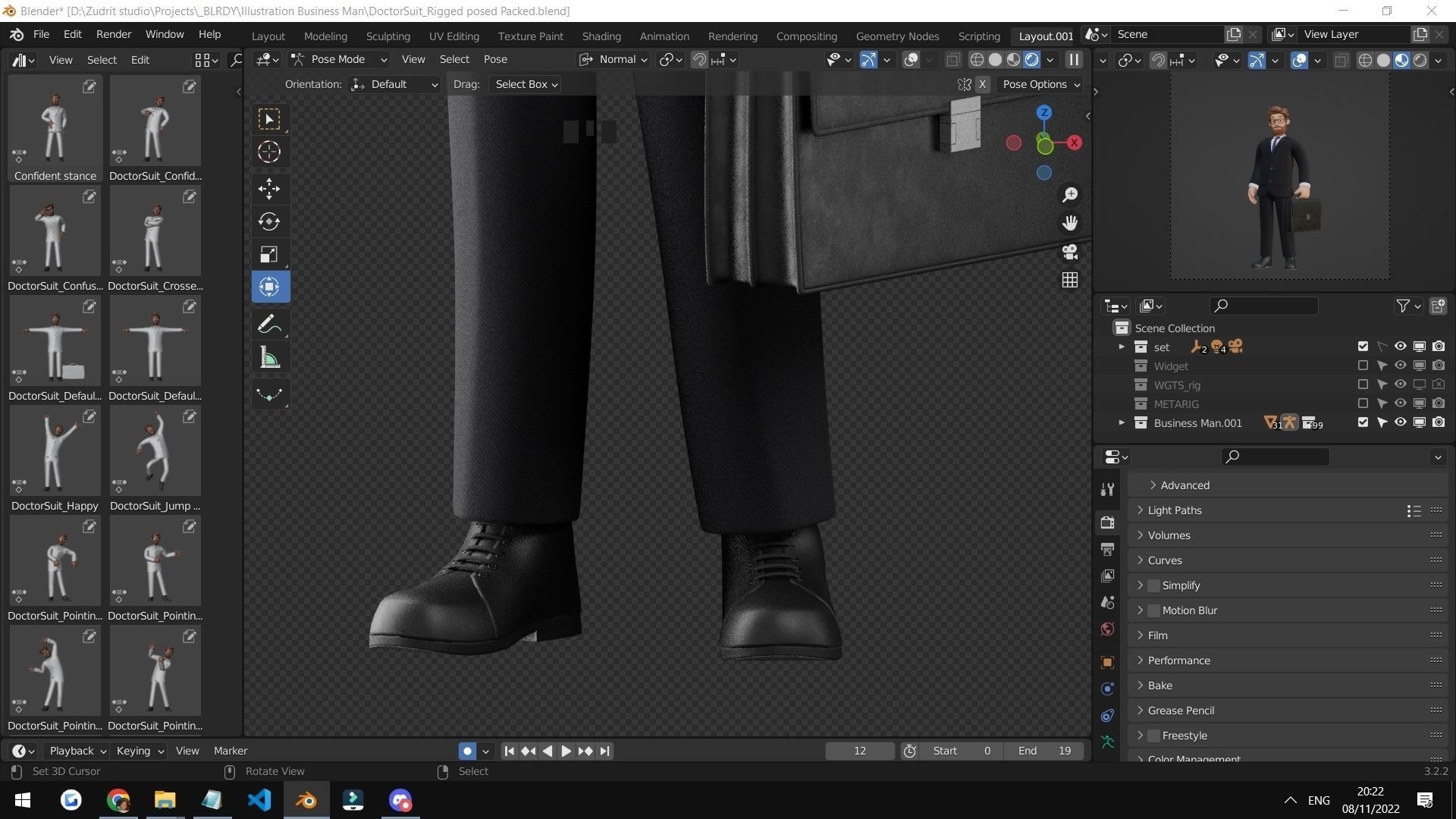Switch to the Geometry Nodes workspace tab

[x=897, y=36]
